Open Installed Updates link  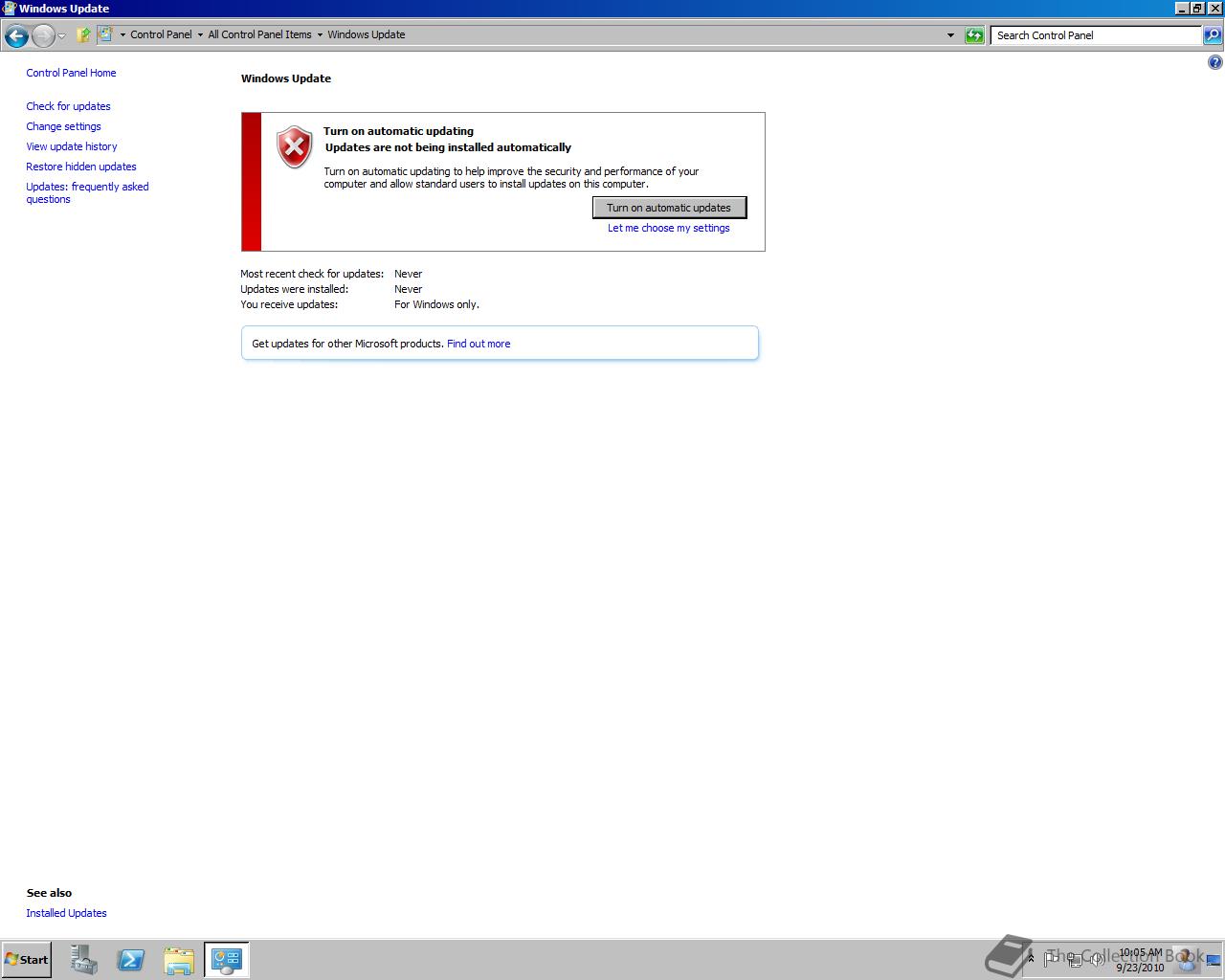pyautogui.click(x=66, y=913)
